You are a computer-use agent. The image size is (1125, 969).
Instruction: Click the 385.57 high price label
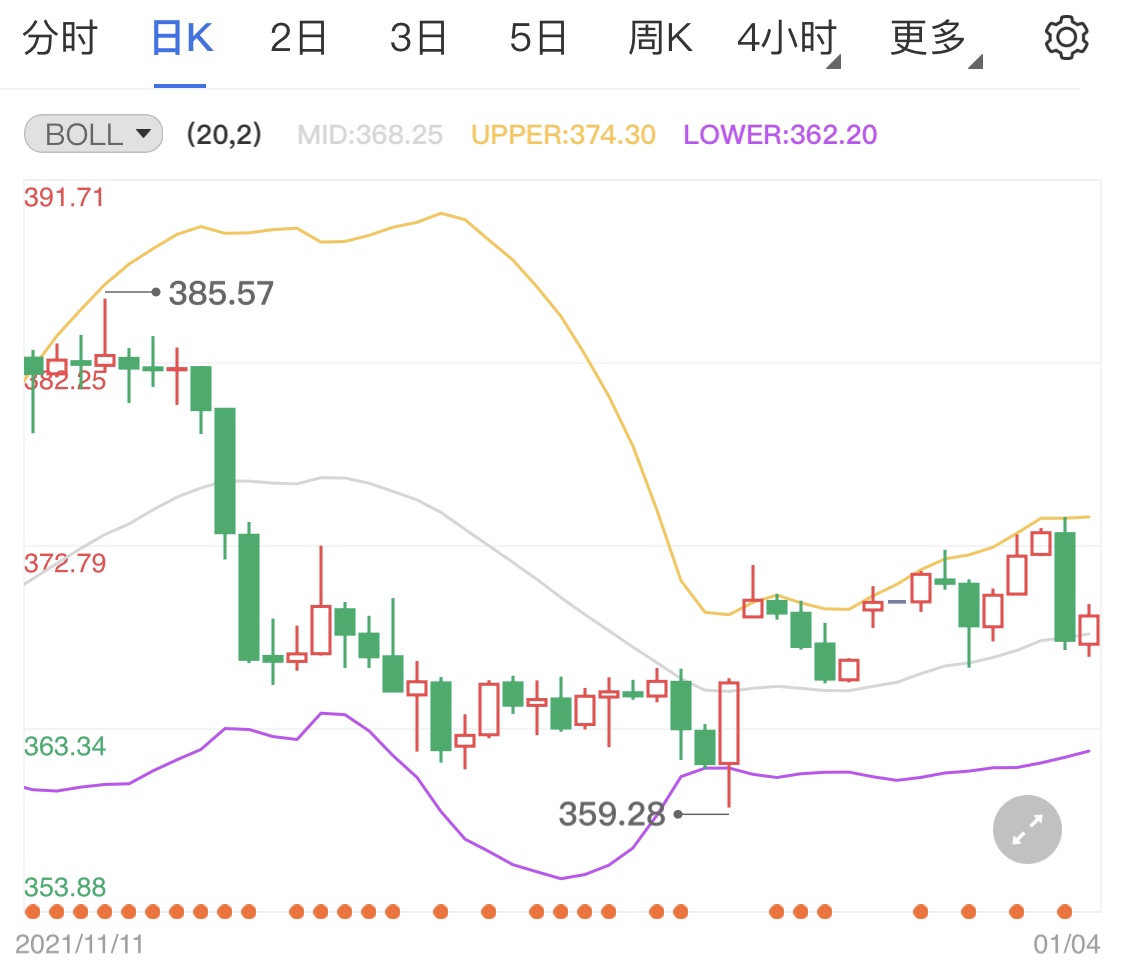point(221,293)
